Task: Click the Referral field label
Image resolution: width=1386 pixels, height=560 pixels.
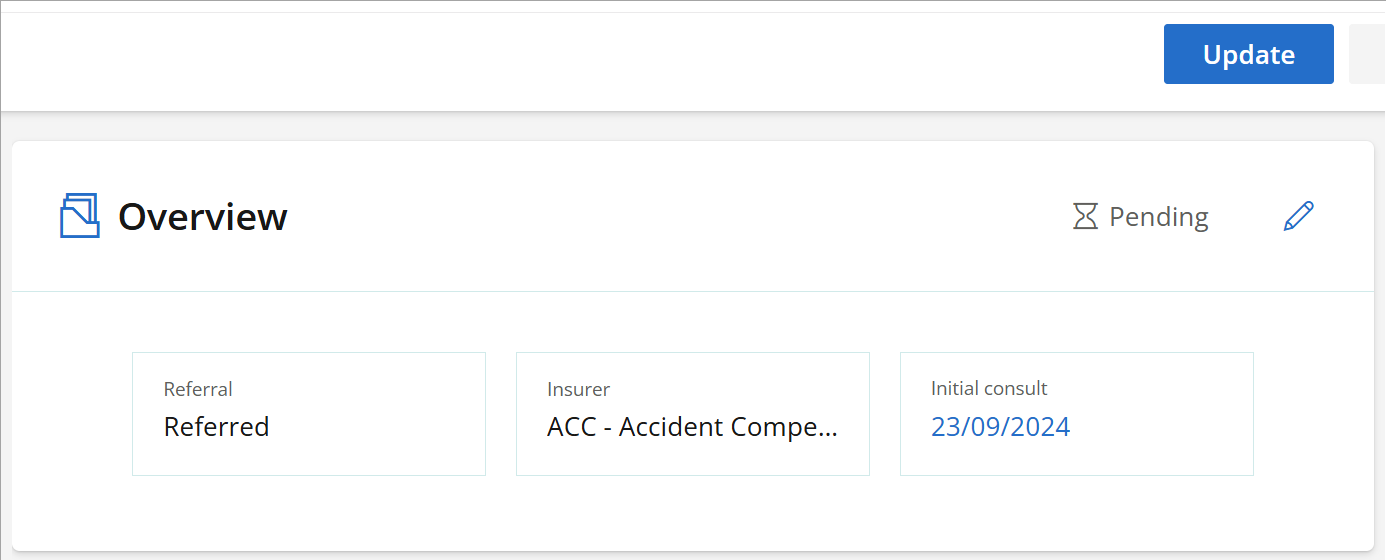Action: coord(198,389)
